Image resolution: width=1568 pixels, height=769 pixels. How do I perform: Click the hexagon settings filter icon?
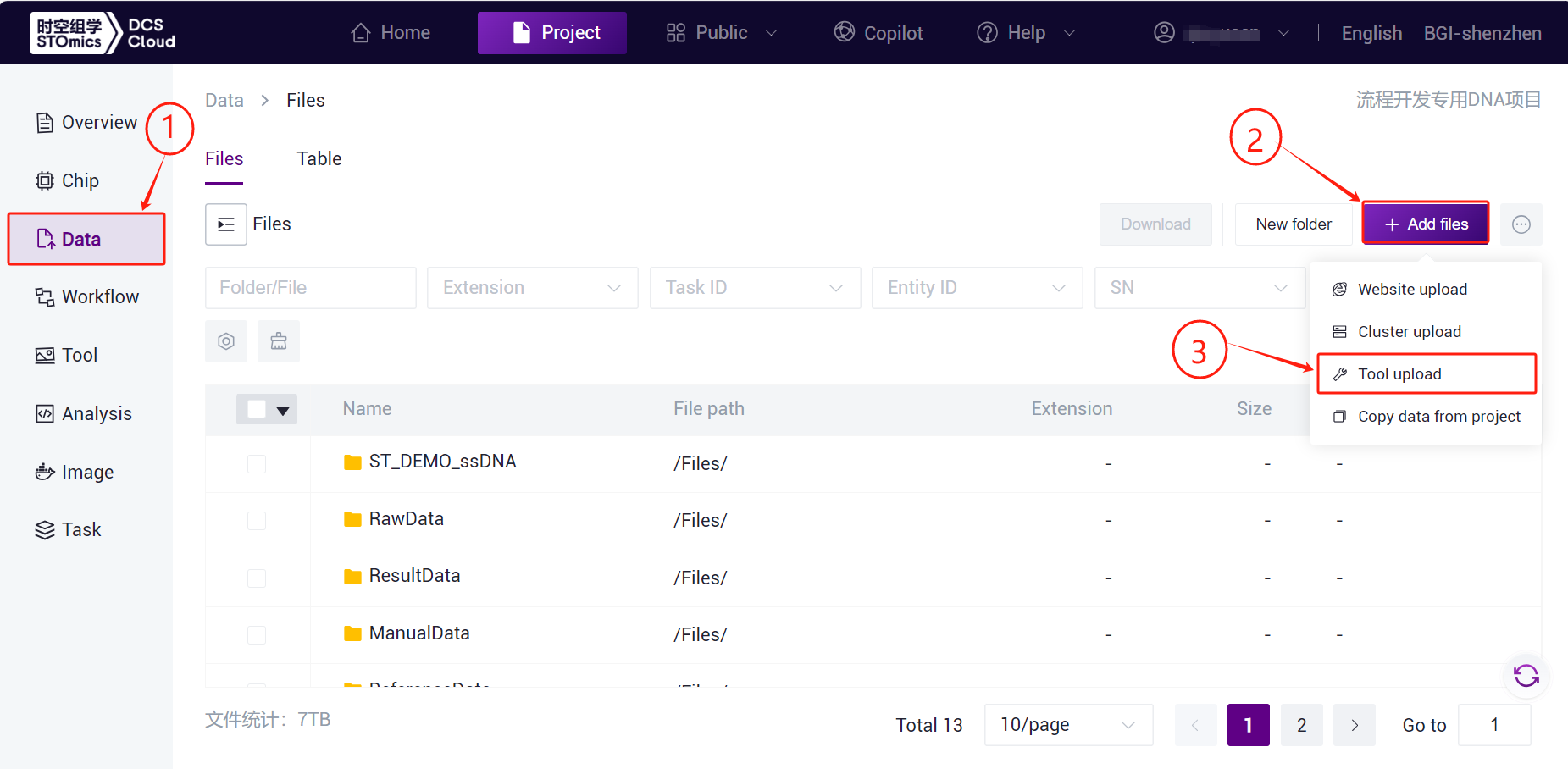tap(226, 341)
